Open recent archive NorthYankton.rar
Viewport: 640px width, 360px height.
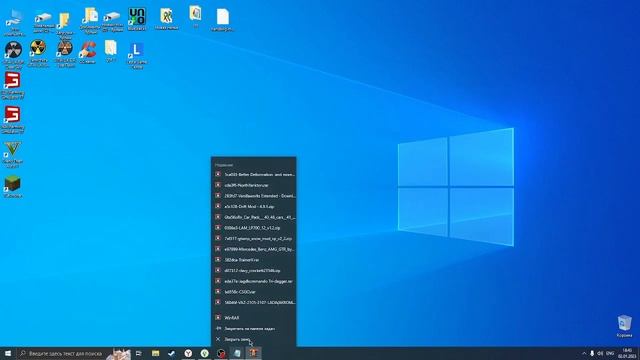tap(254, 185)
